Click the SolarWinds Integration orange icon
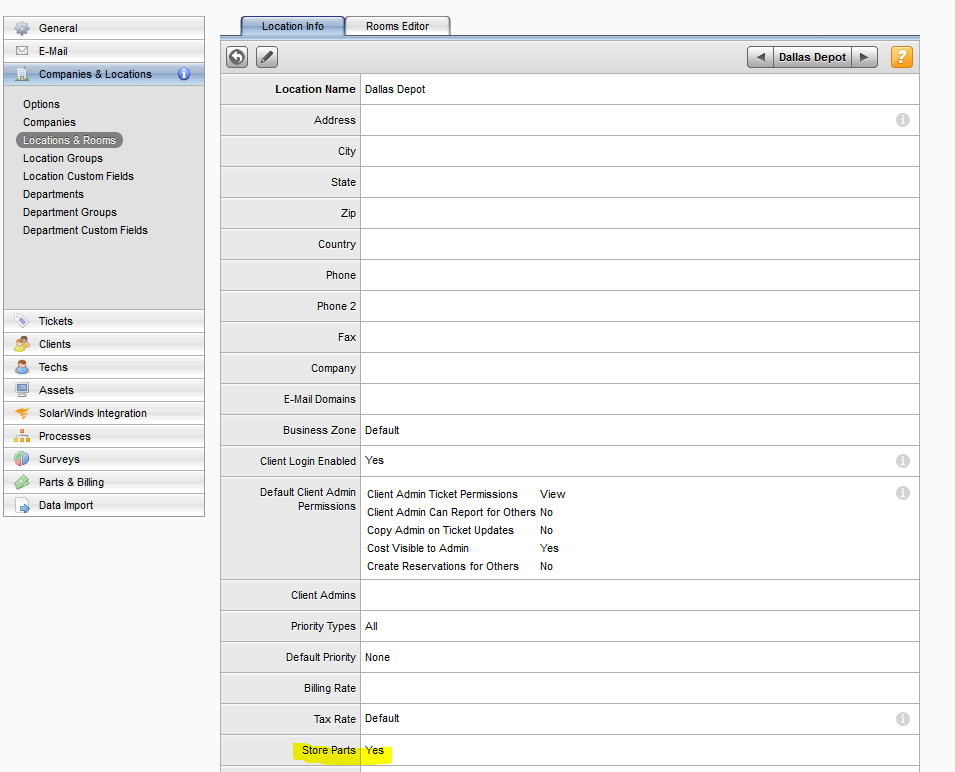955x772 pixels. tap(22, 413)
